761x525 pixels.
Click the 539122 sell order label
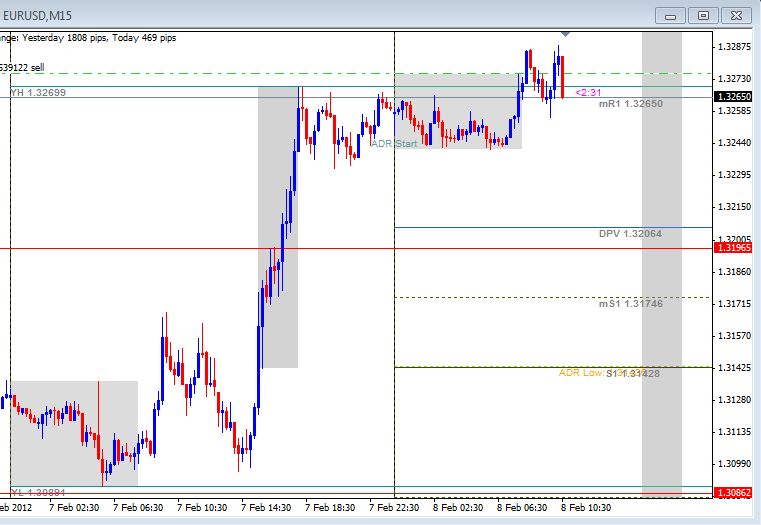click(x=22, y=67)
